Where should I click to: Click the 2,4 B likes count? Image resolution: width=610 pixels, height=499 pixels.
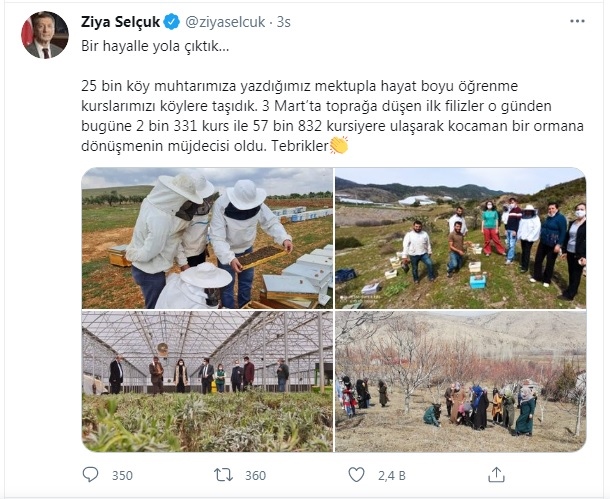click(392, 476)
